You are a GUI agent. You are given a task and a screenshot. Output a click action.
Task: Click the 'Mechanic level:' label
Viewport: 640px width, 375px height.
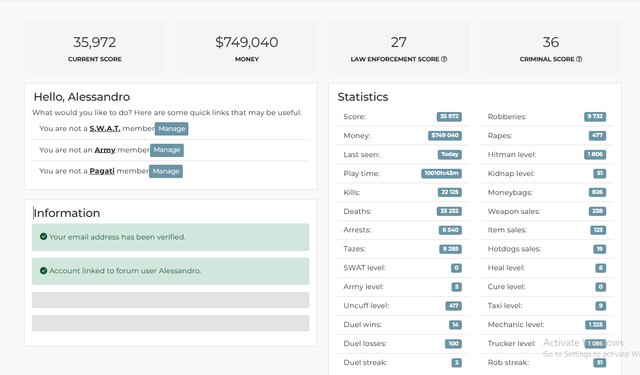516,324
